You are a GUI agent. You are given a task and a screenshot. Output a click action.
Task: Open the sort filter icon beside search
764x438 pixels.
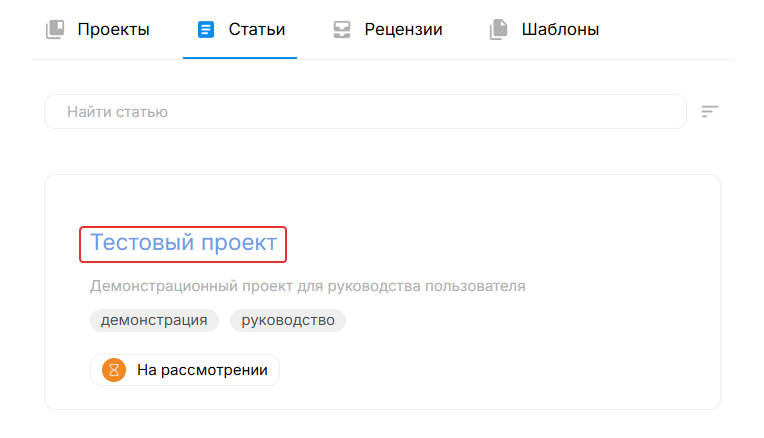click(x=709, y=112)
